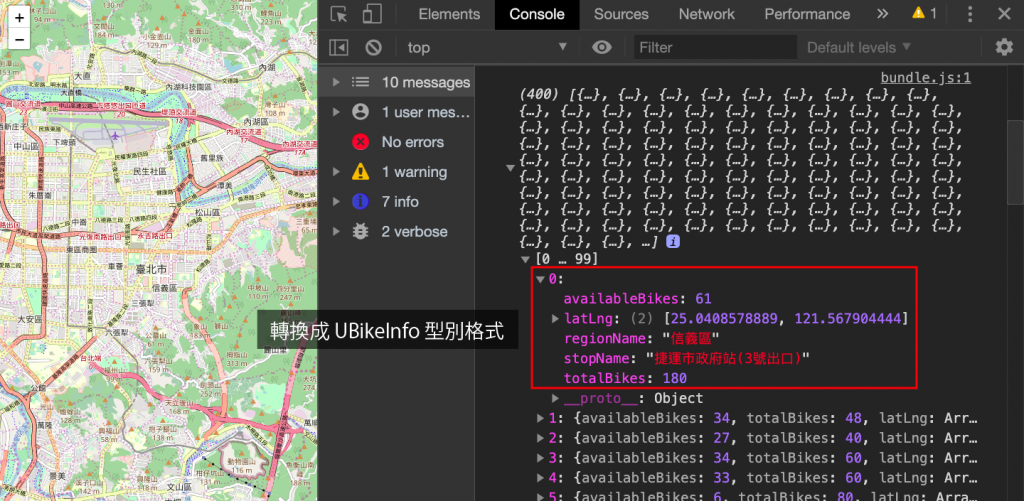Click the console vertical scrollbar
Viewport: 1024px width, 501px height.
pyautogui.click(x=1014, y=163)
